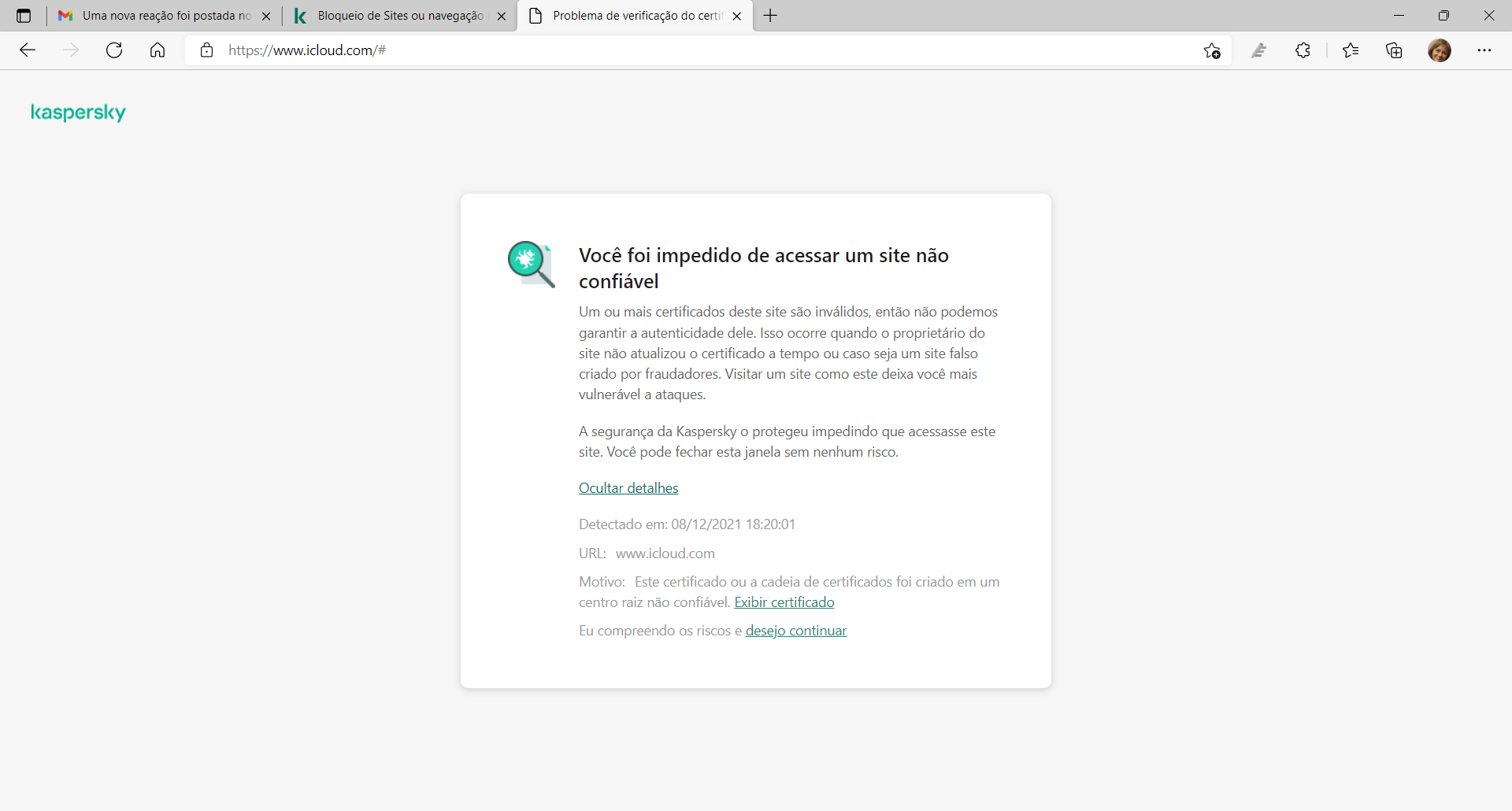Viewport: 1512px width, 811px height.
Task: Add this page to favorites
Action: [1212, 50]
